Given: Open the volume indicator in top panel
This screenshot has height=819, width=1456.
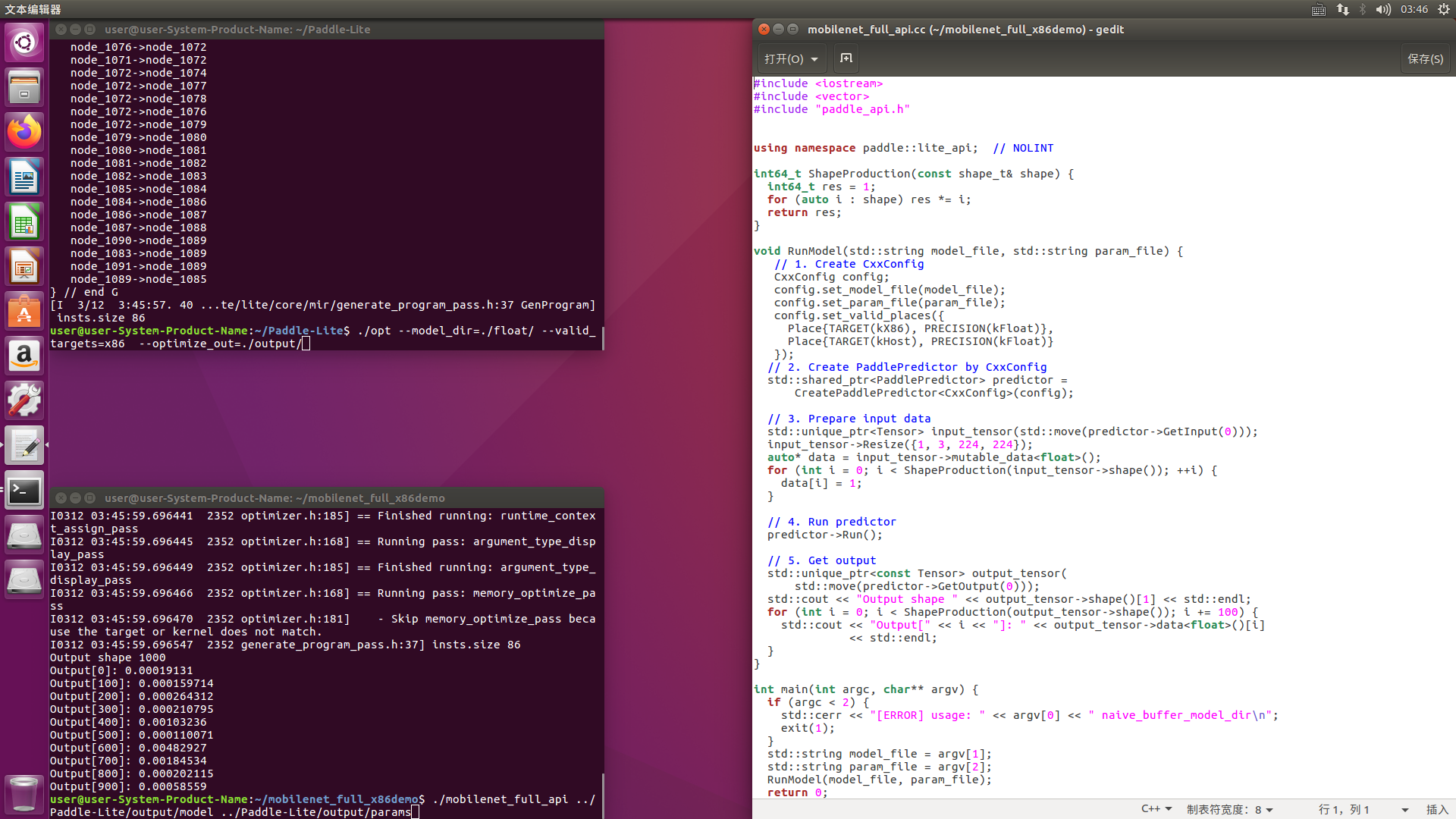Looking at the screenshot, I should (1383, 9).
